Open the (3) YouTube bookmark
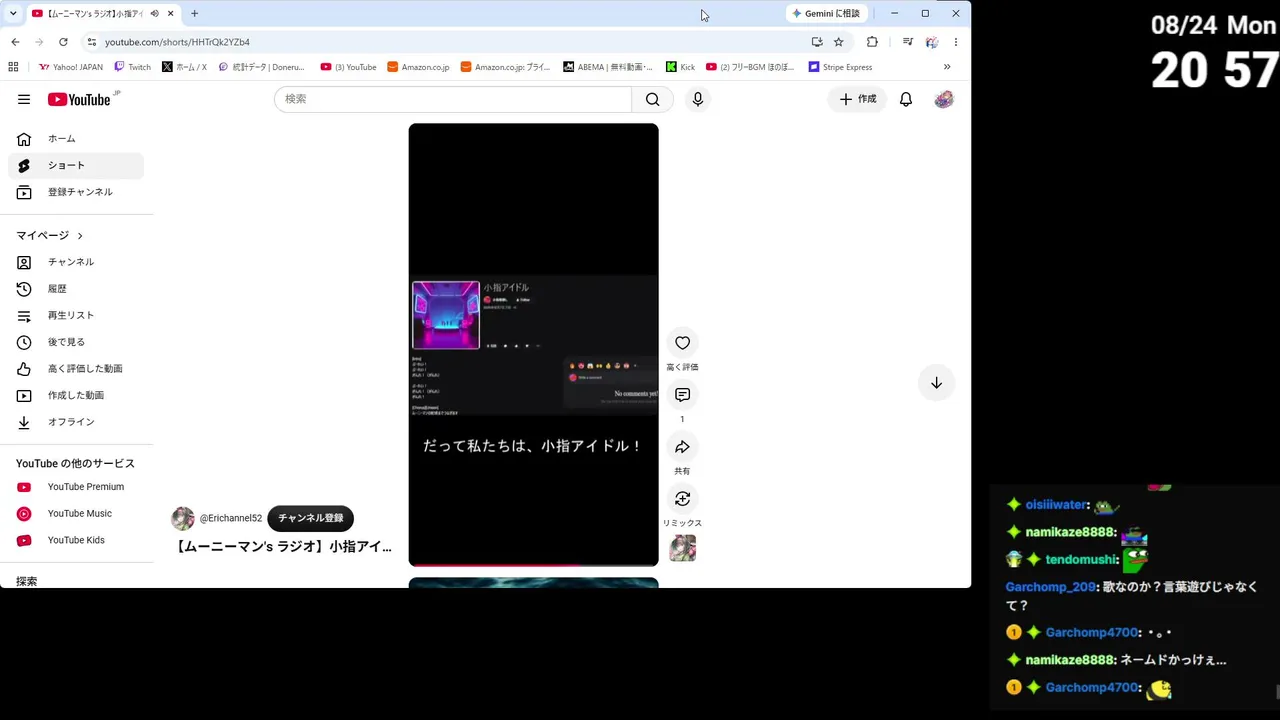The width and height of the screenshot is (1280, 720). (348, 67)
